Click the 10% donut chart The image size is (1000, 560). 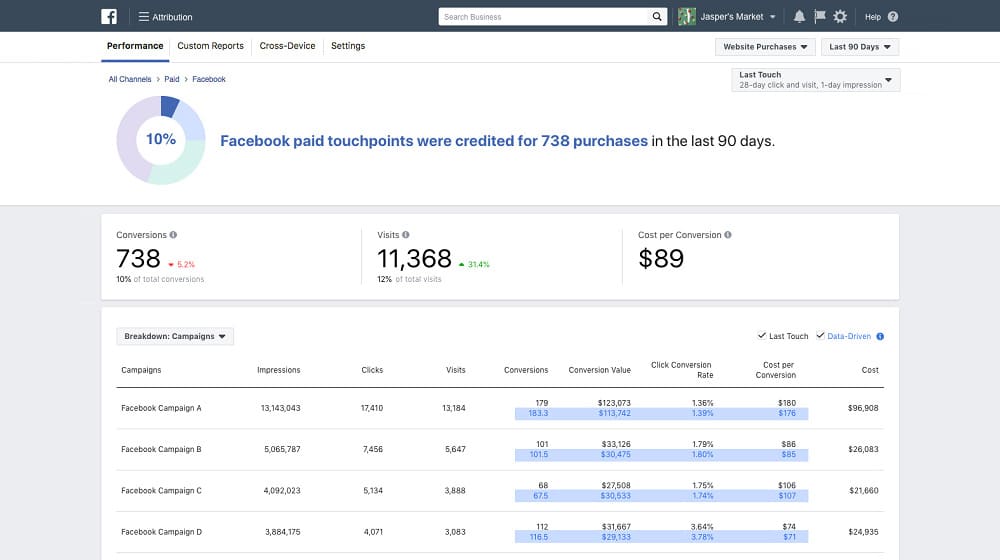161,140
